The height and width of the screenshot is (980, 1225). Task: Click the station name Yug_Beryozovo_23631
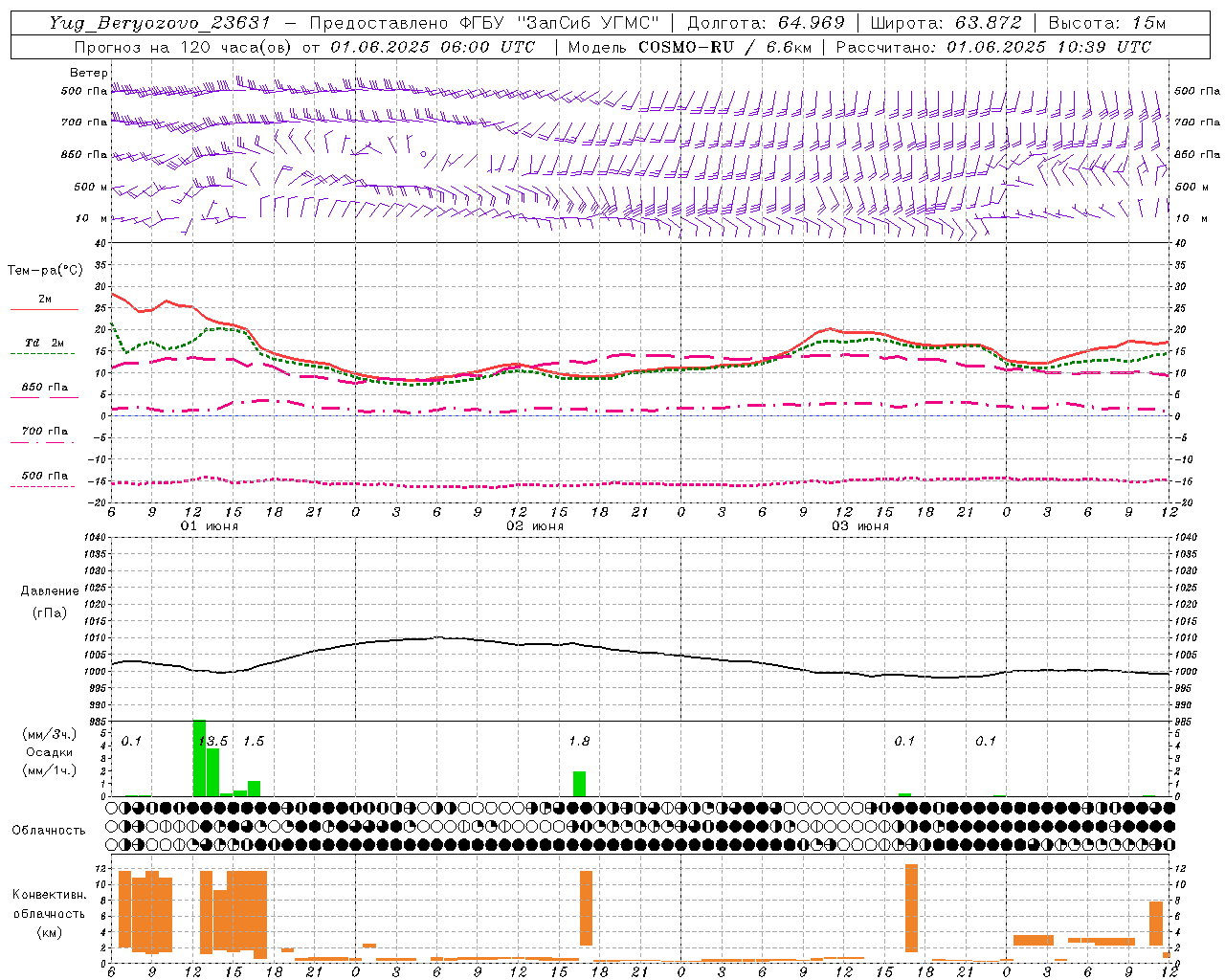point(160,23)
